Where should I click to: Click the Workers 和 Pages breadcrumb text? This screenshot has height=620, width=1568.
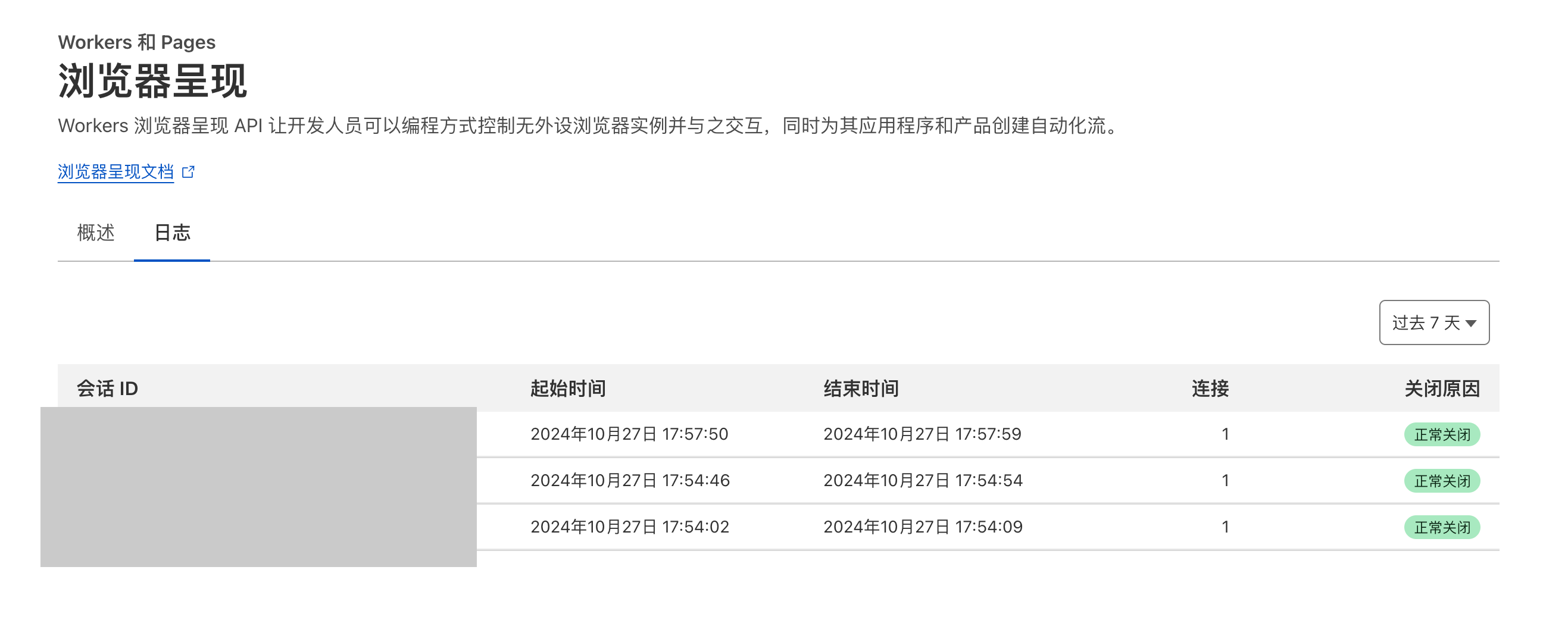pyautogui.click(x=136, y=42)
